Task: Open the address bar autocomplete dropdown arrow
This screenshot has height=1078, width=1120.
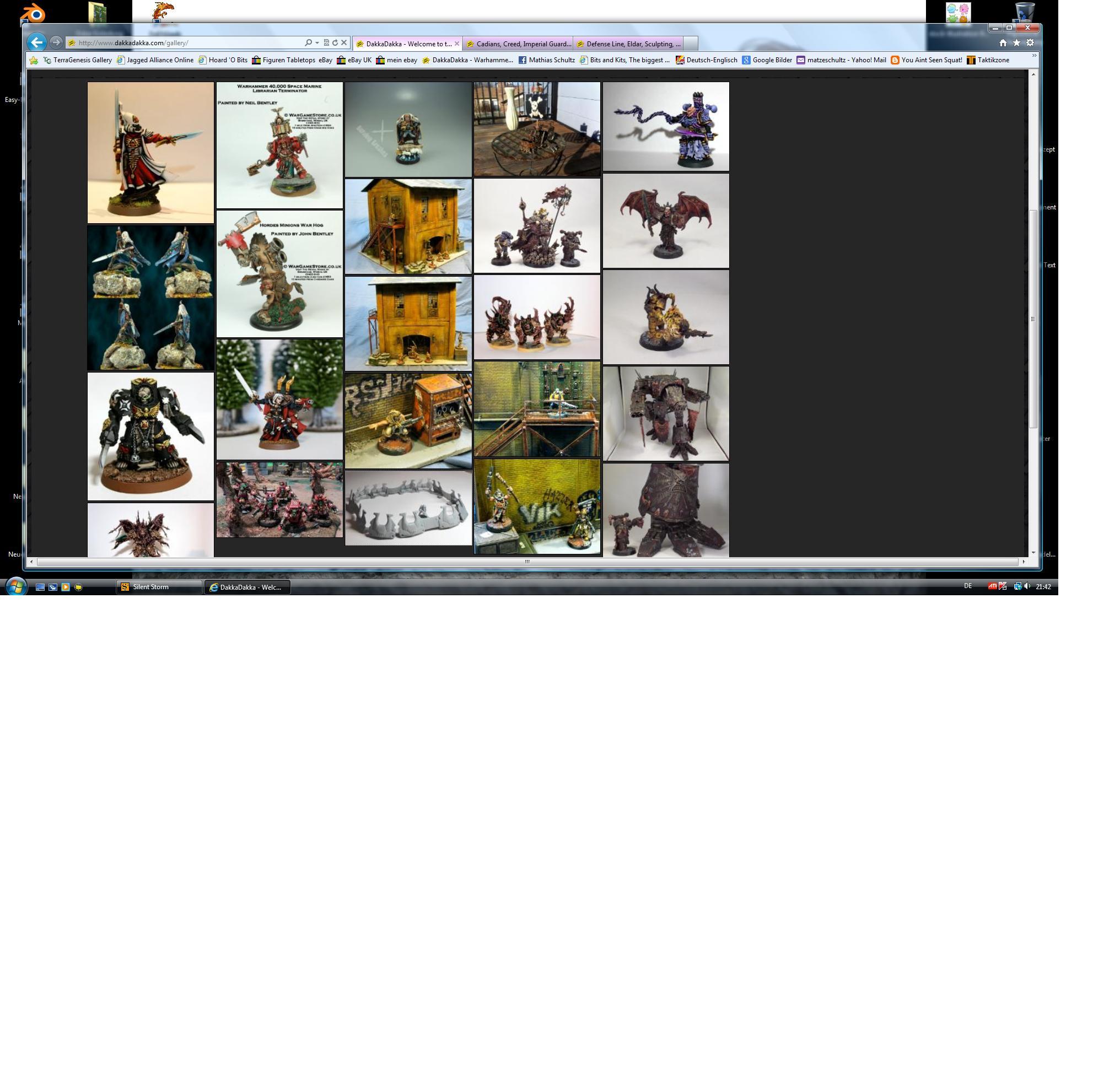Action: [317, 43]
